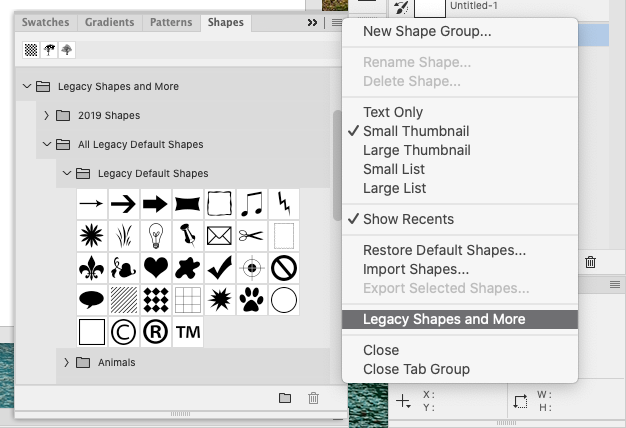The width and height of the screenshot is (626, 428).
Task: Select the heart shape thumbnail
Action: pos(155,268)
